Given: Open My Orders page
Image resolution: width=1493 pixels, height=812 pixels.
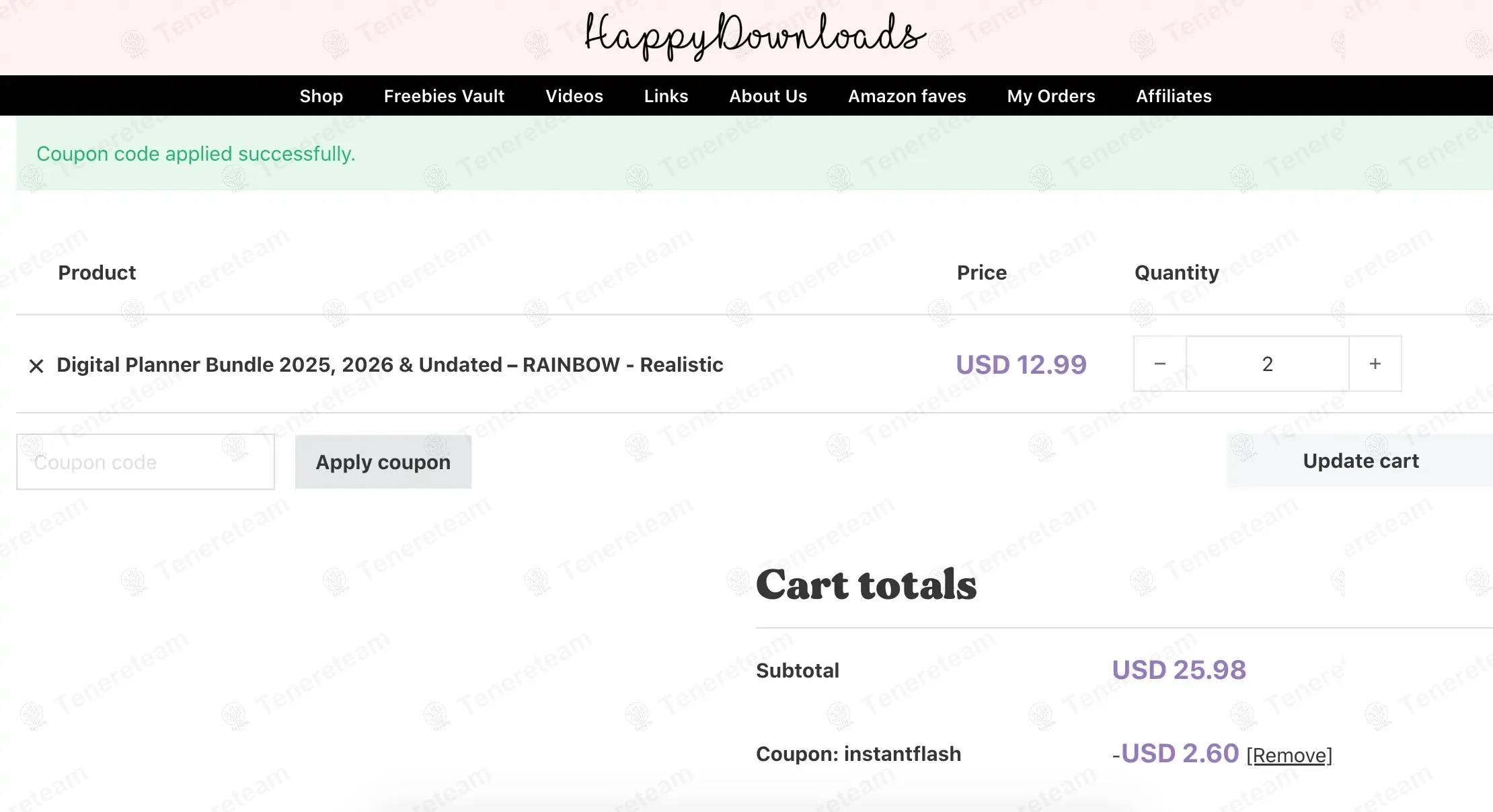Looking at the screenshot, I should click(x=1051, y=96).
